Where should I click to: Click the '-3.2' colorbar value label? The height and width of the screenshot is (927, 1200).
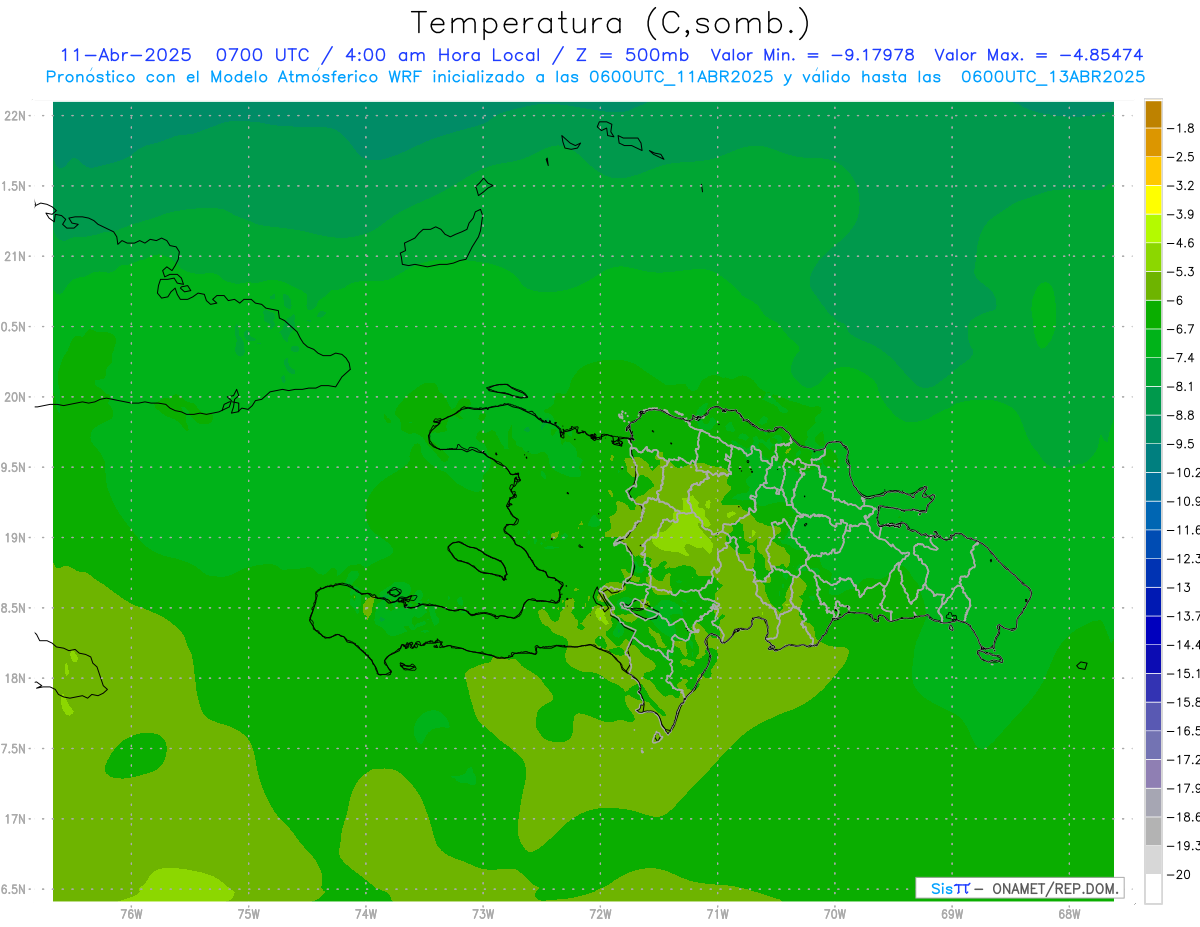(x=1181, y=186)
